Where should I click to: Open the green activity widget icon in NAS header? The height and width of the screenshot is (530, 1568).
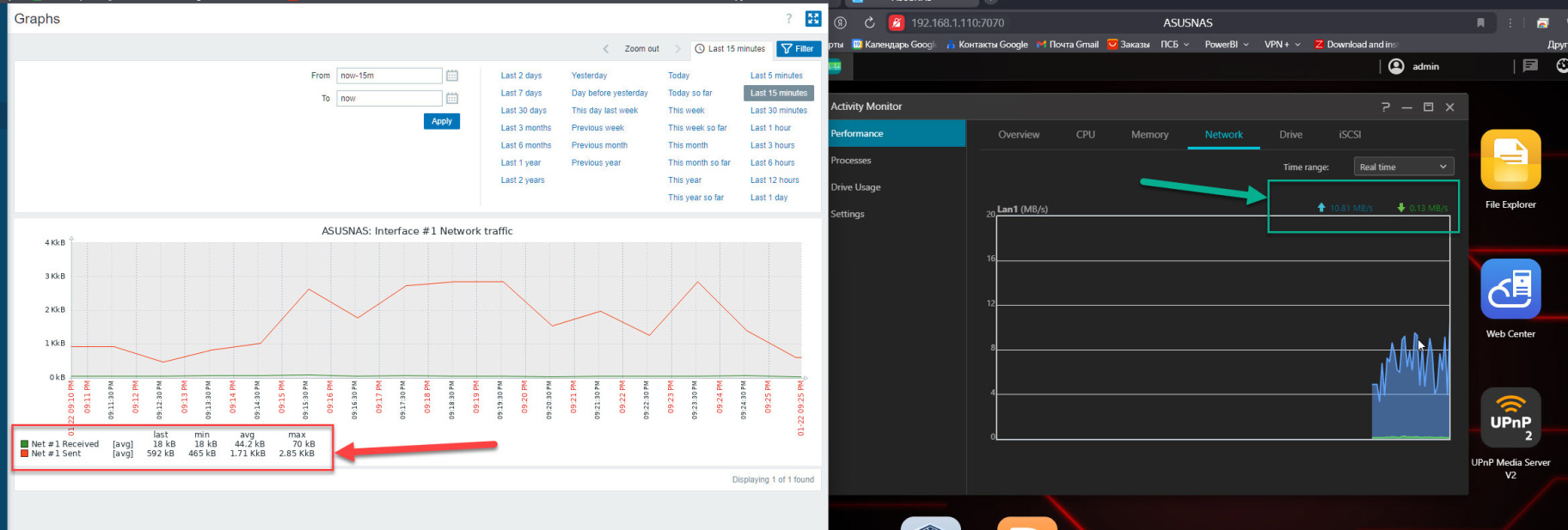click(x=835, y=66)
